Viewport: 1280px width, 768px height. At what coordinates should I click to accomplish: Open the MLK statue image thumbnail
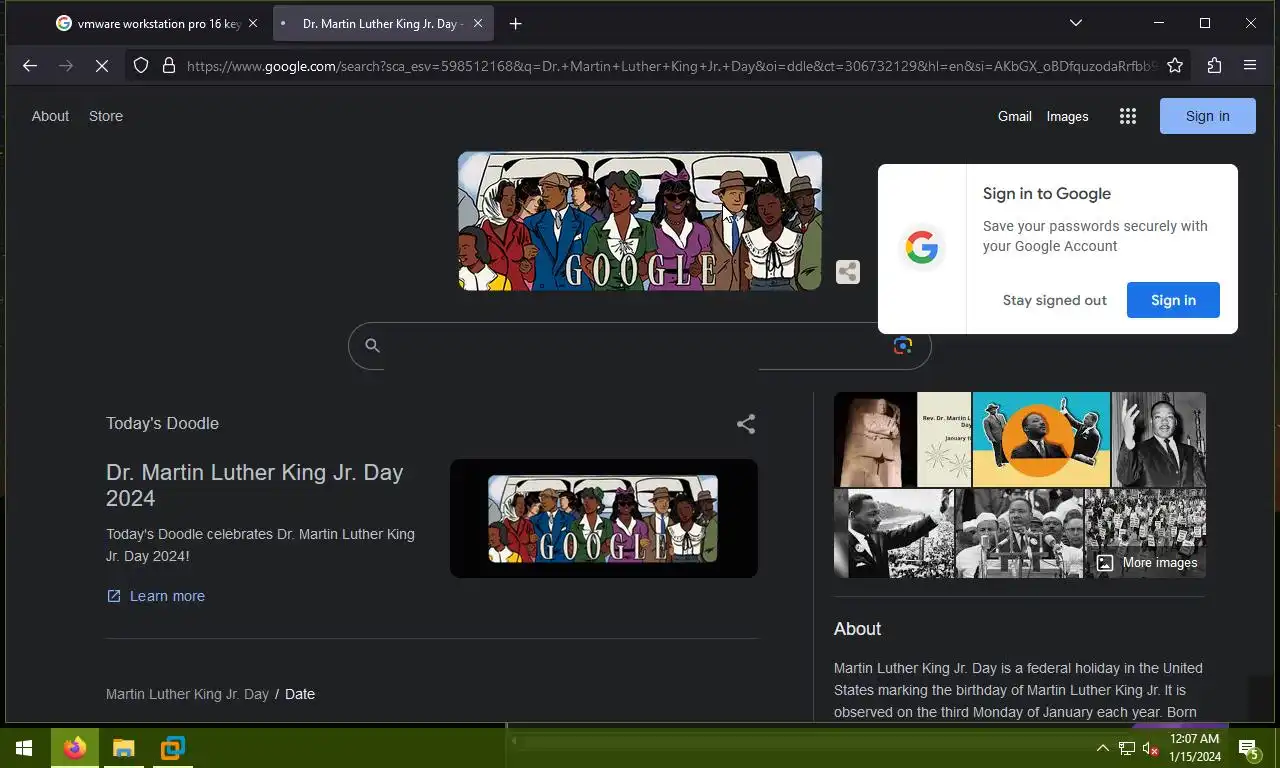(x=874, y=439)
